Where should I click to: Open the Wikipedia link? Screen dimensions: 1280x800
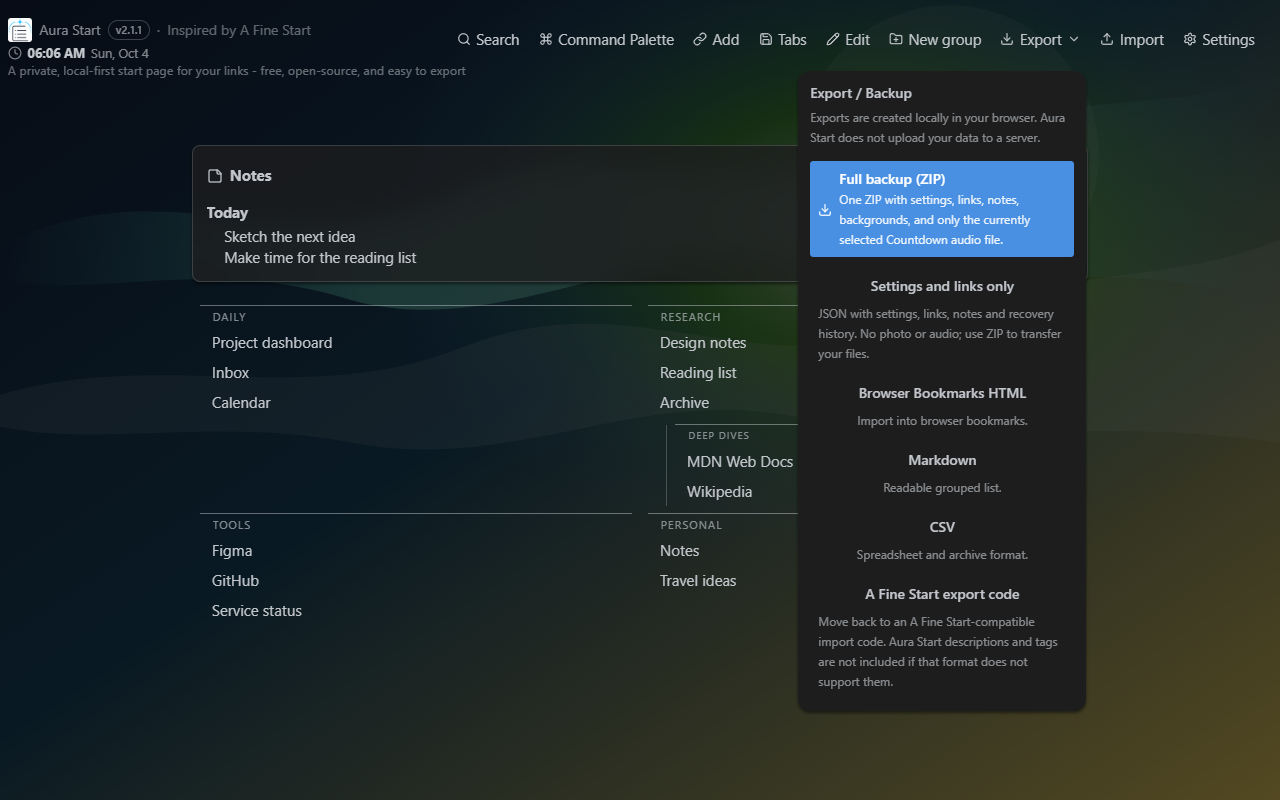(720, 492)
